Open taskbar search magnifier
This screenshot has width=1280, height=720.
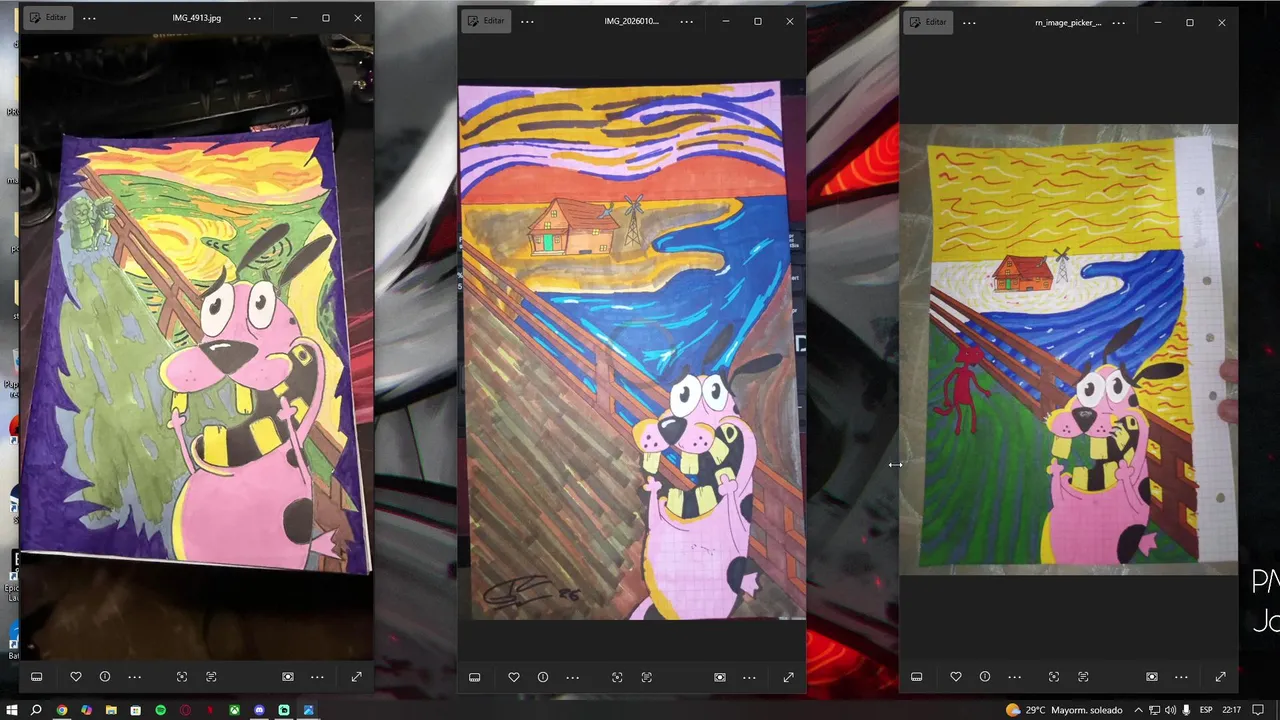coord(36,710)
